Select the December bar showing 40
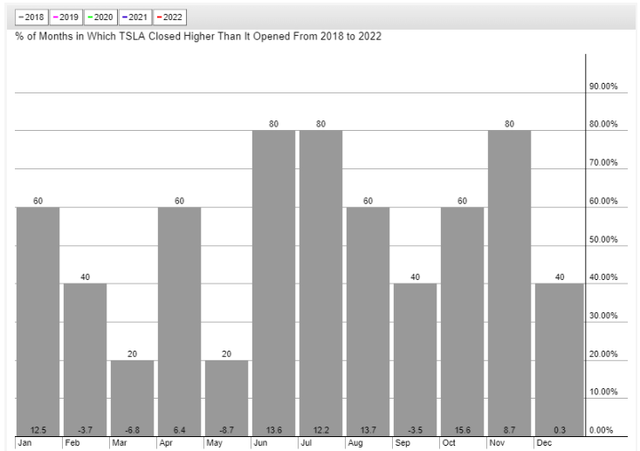 click(x=560, y=360)
